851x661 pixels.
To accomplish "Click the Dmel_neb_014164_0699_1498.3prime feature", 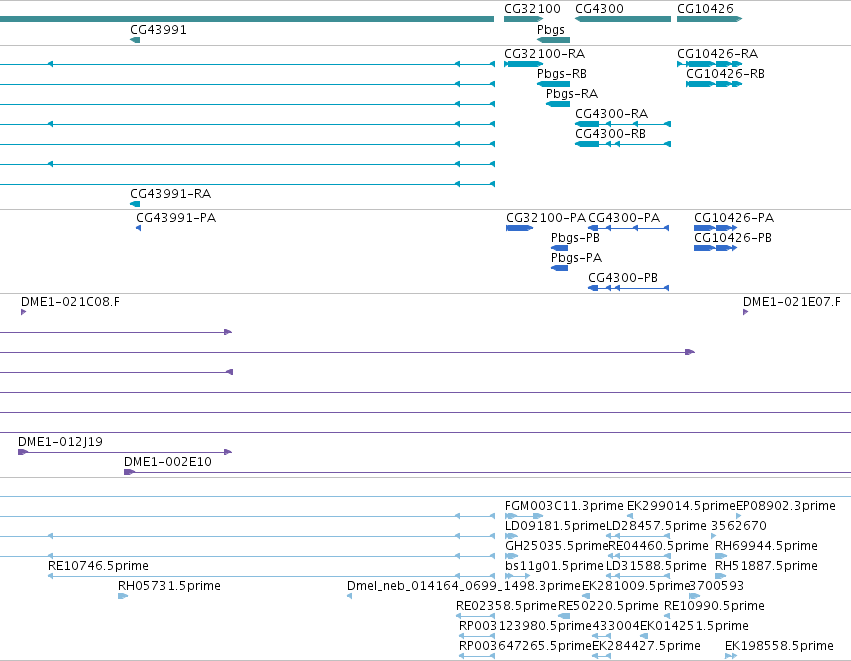I will click(350, 596).
